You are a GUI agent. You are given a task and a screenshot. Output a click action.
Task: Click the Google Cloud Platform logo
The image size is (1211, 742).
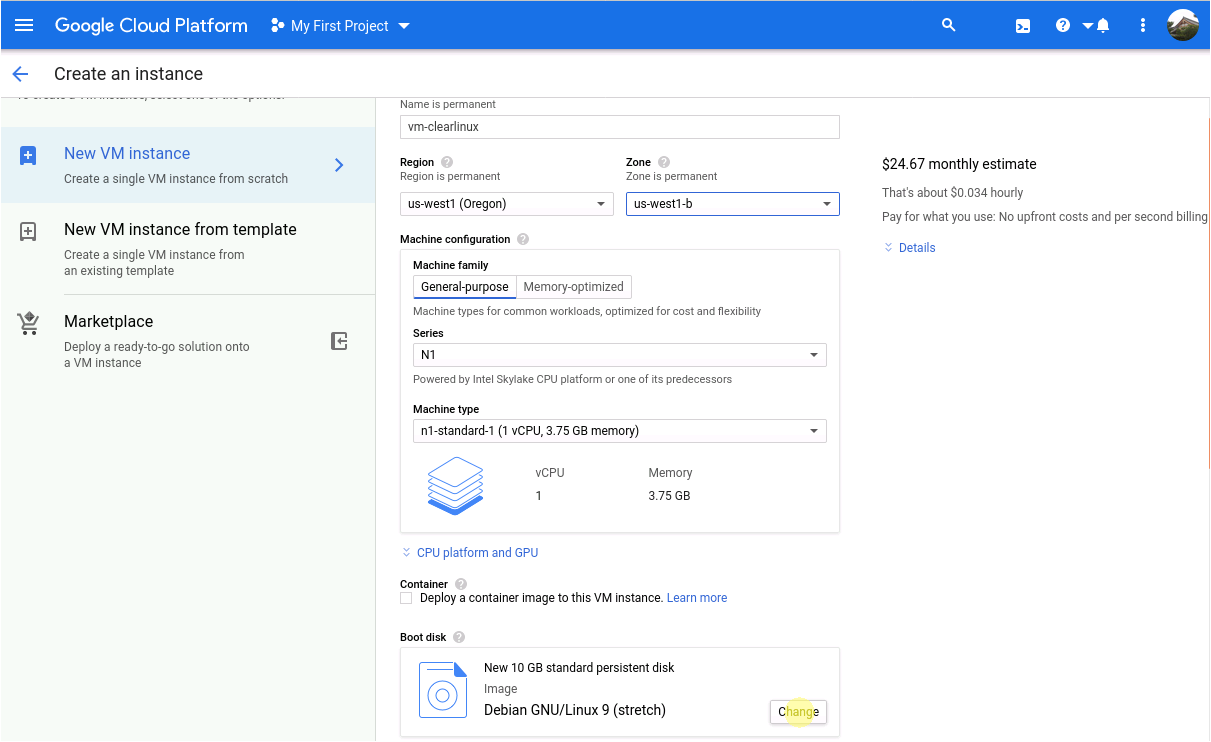tap(151, 26)
